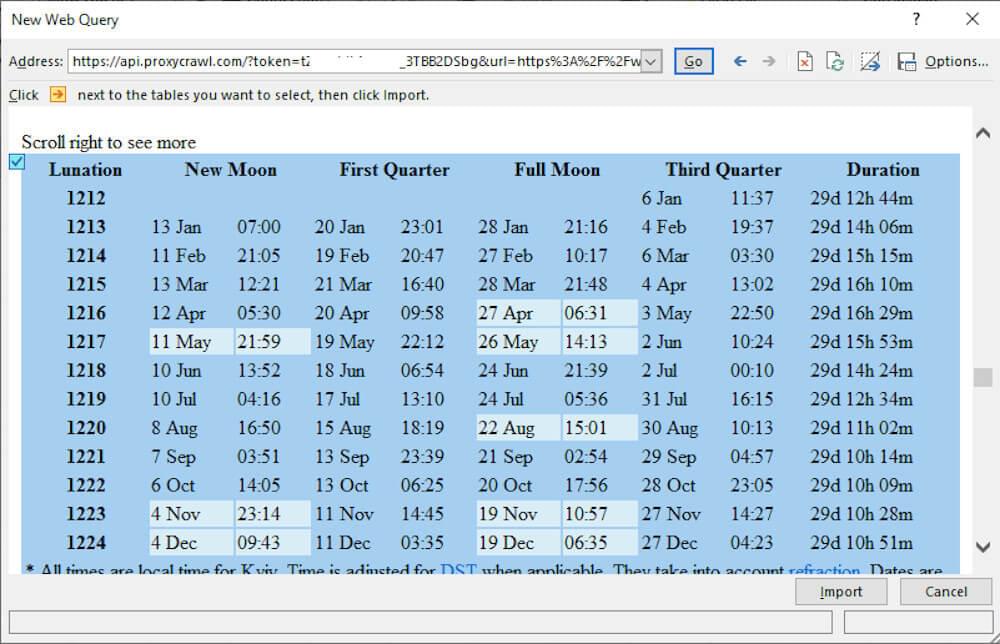Open the Address history dropdown
Screen dimensions: 1000x644
point(650,61)
